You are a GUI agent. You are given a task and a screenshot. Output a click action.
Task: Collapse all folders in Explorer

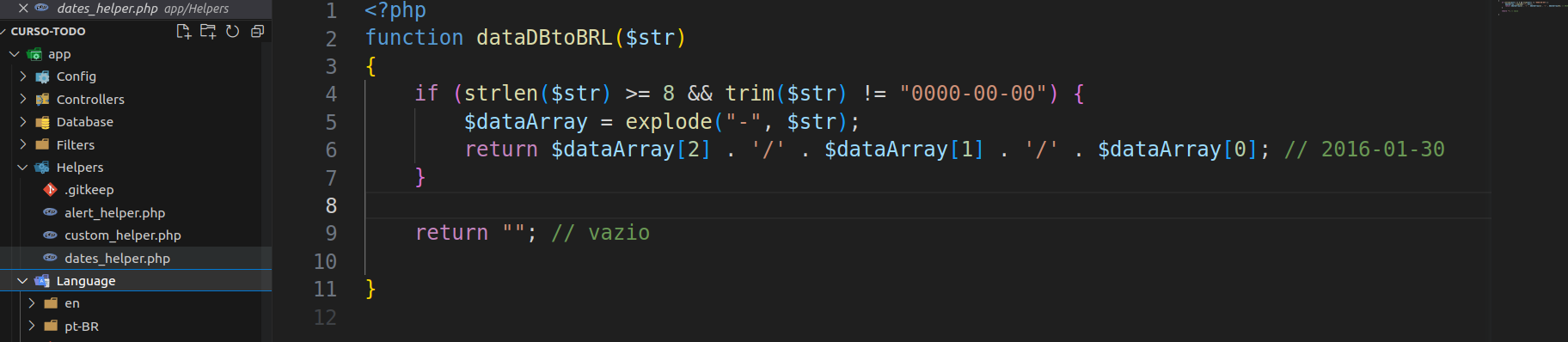pos(257,31)
